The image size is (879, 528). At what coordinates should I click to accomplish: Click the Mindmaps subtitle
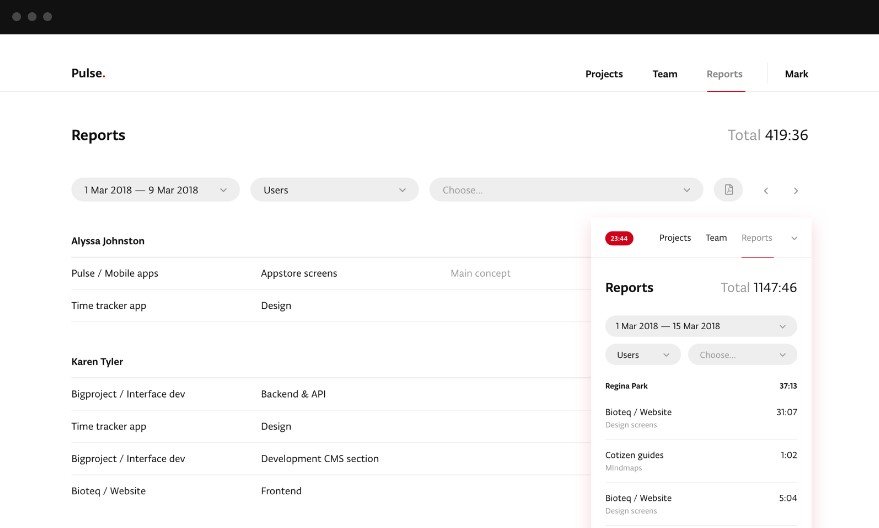[x=623, y=468]
